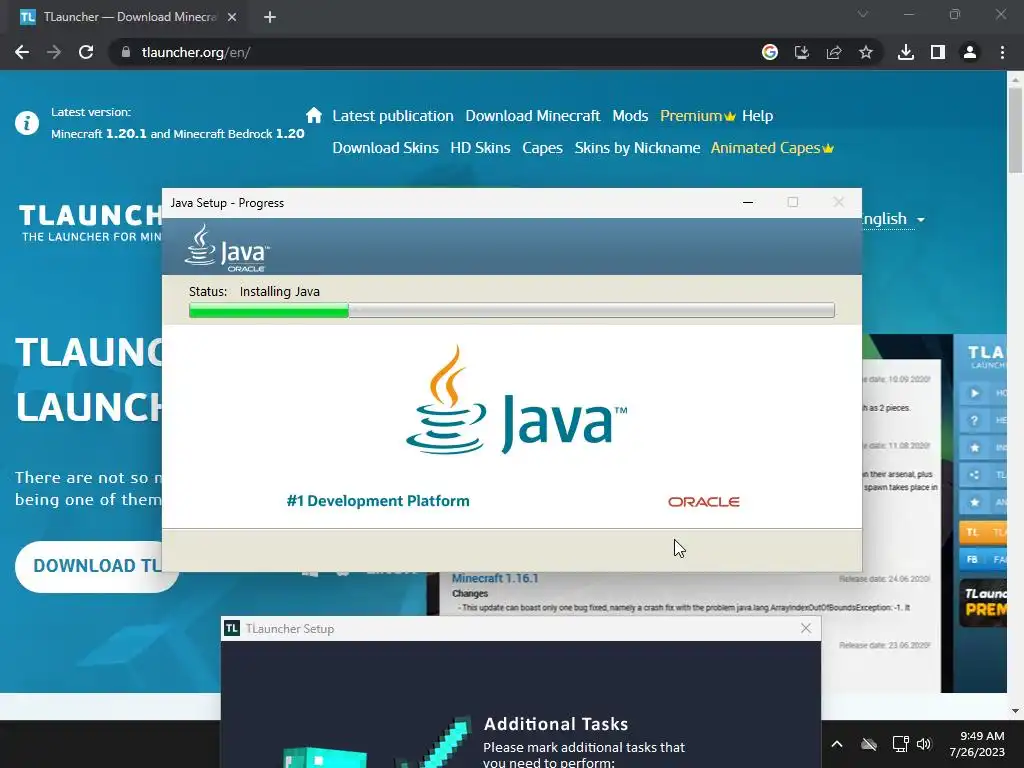Open the Animated Capes link
Image resolution: width=1024 pixels, height=768 pixels.
772,148
